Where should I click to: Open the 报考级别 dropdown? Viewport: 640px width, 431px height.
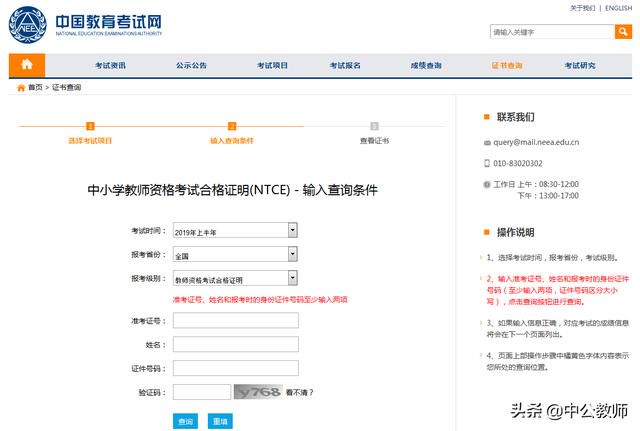point(235,278)
